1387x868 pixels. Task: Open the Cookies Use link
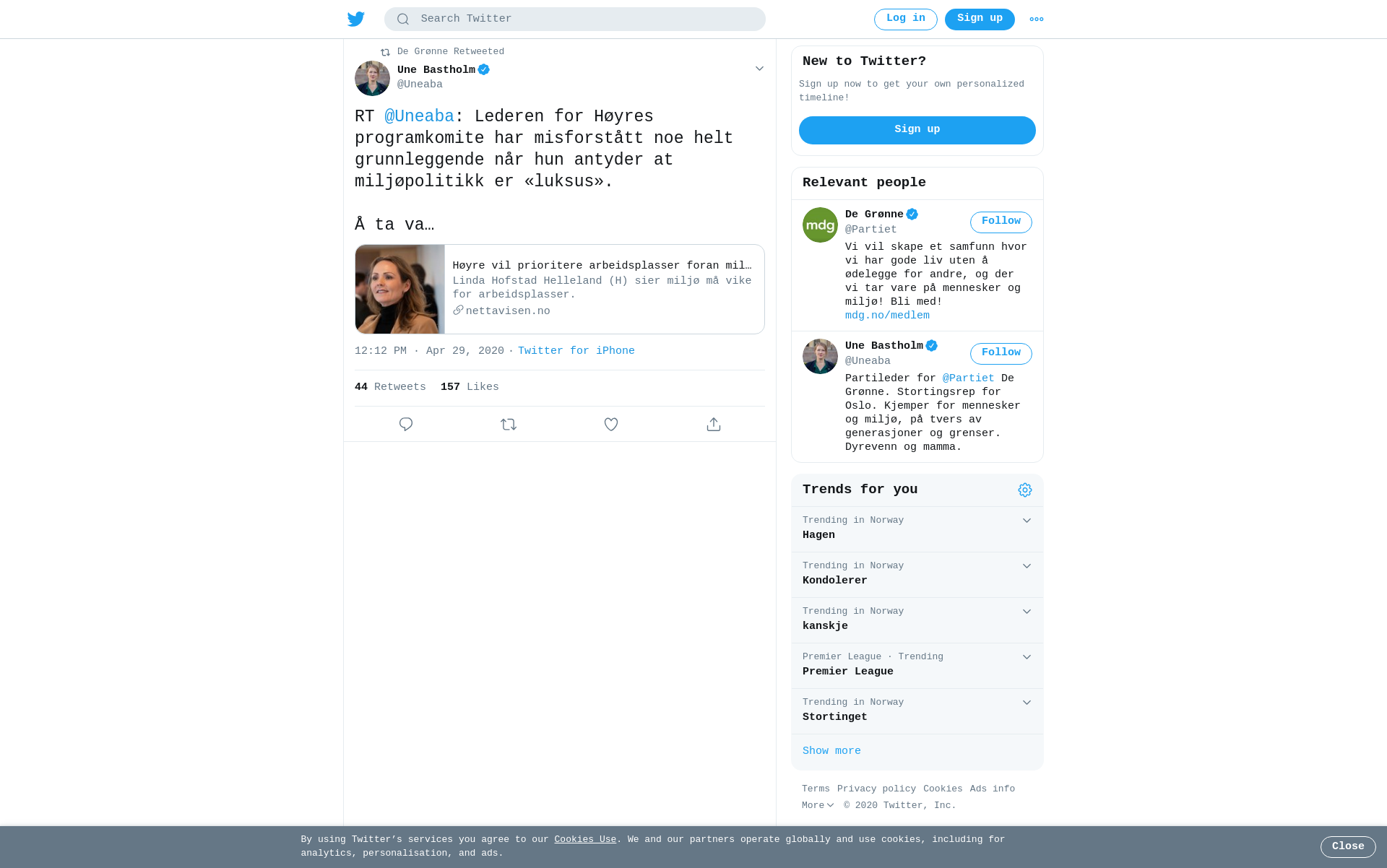click(x=585, y=840)
